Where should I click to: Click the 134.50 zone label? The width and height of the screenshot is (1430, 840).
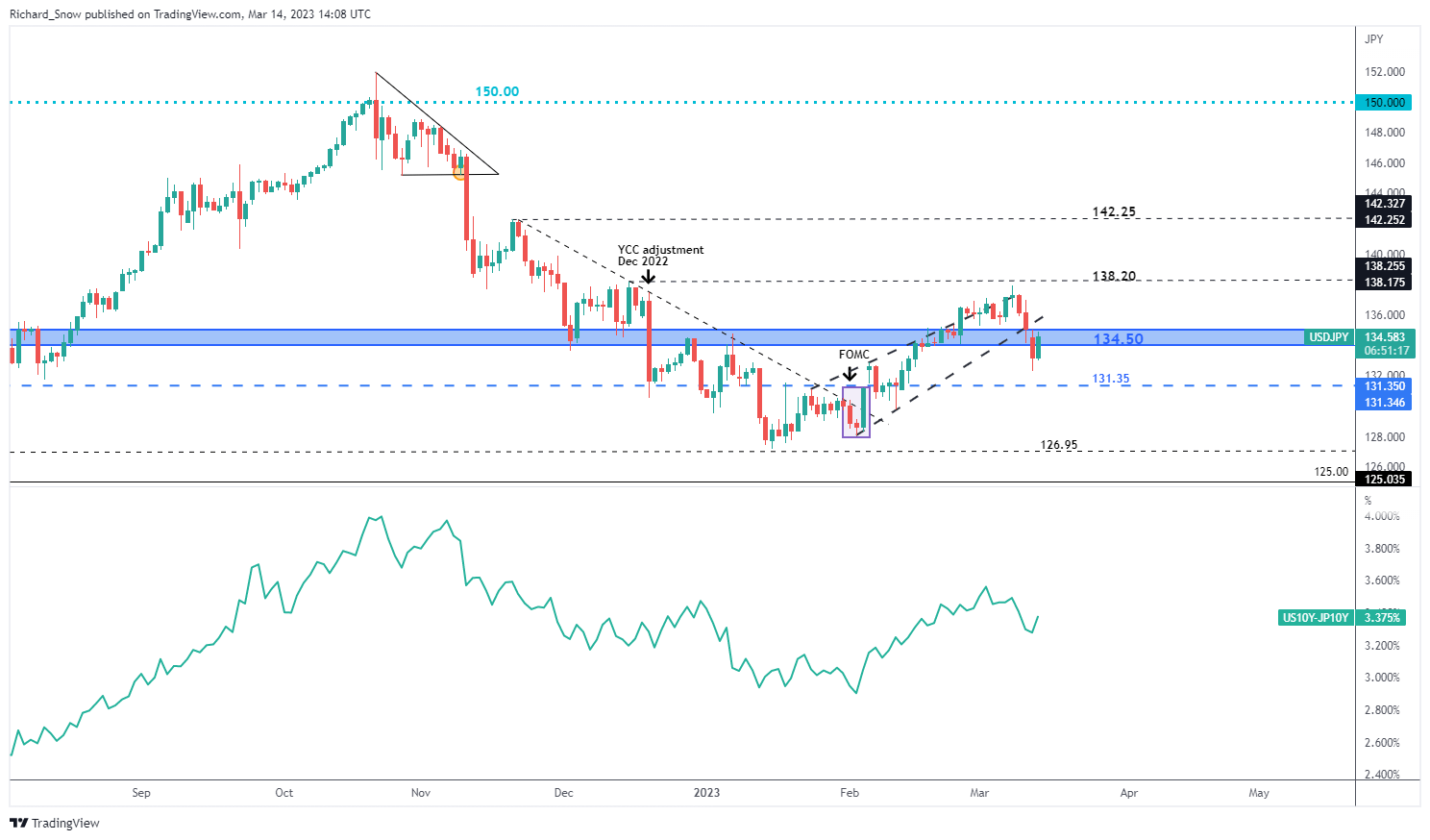1119,339
